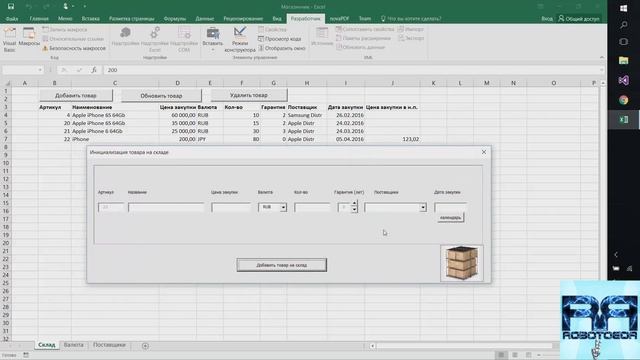Click the insert function fx icon
Image resolution: width=640 pixels, height=360 pixels.
(x=93, y=70)
